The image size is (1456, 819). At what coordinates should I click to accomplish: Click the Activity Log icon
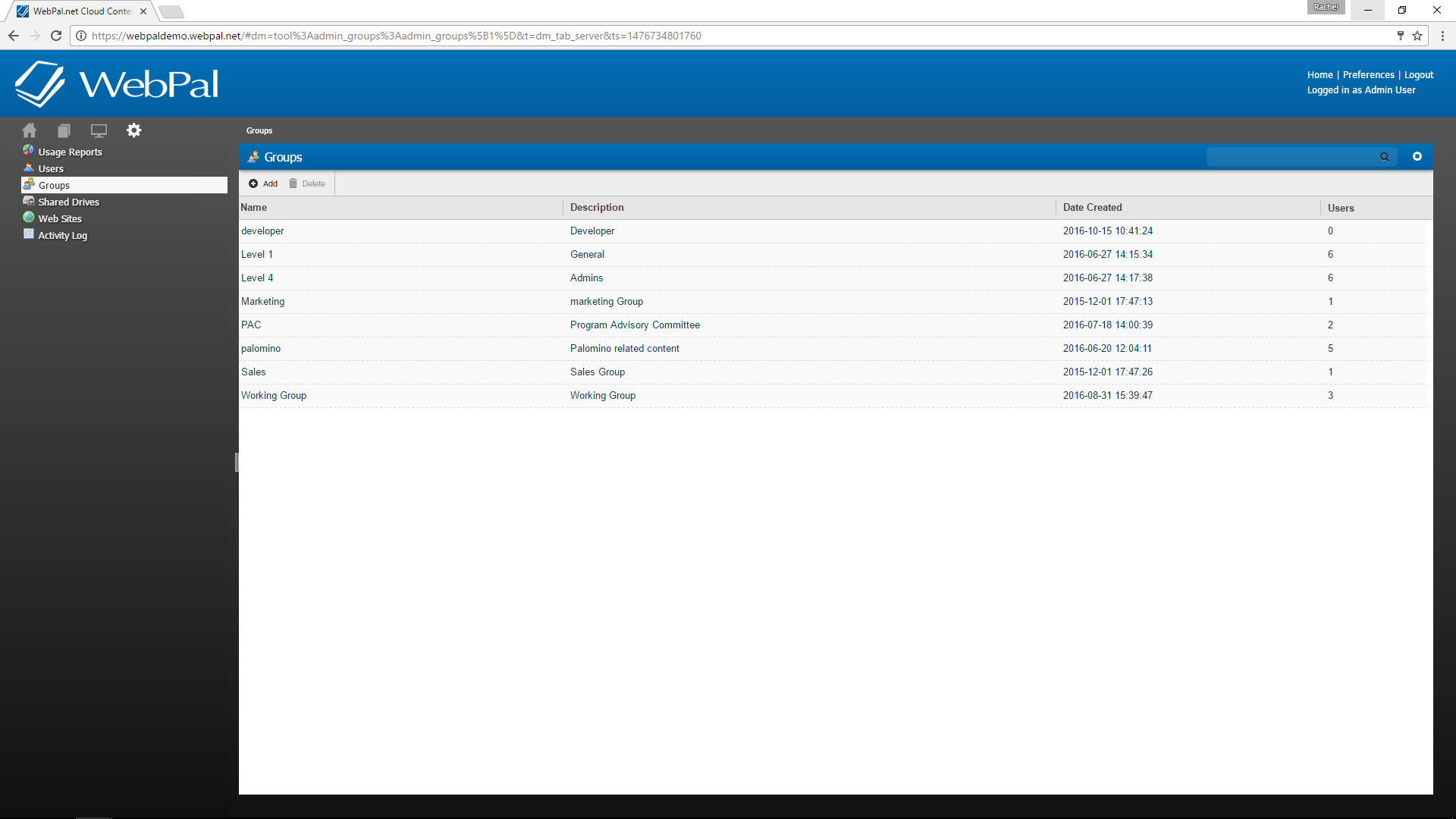[x=28, y=234]
